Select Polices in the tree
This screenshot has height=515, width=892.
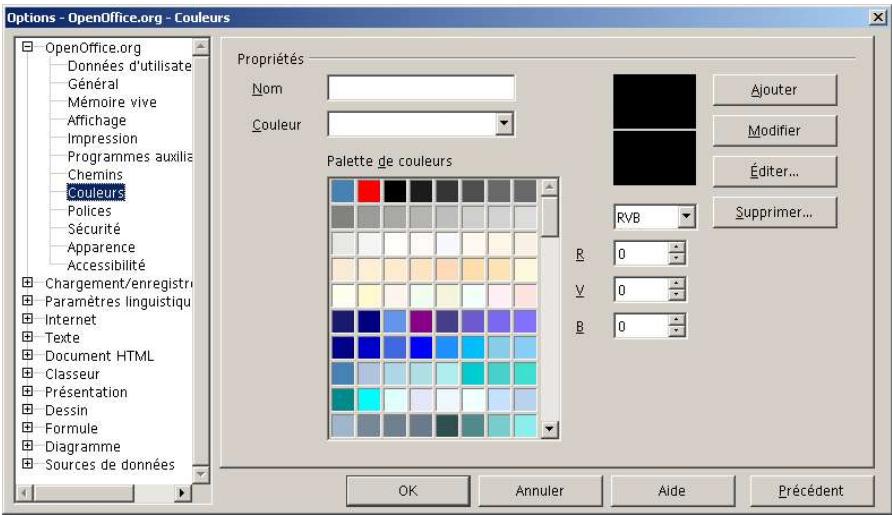89,211
